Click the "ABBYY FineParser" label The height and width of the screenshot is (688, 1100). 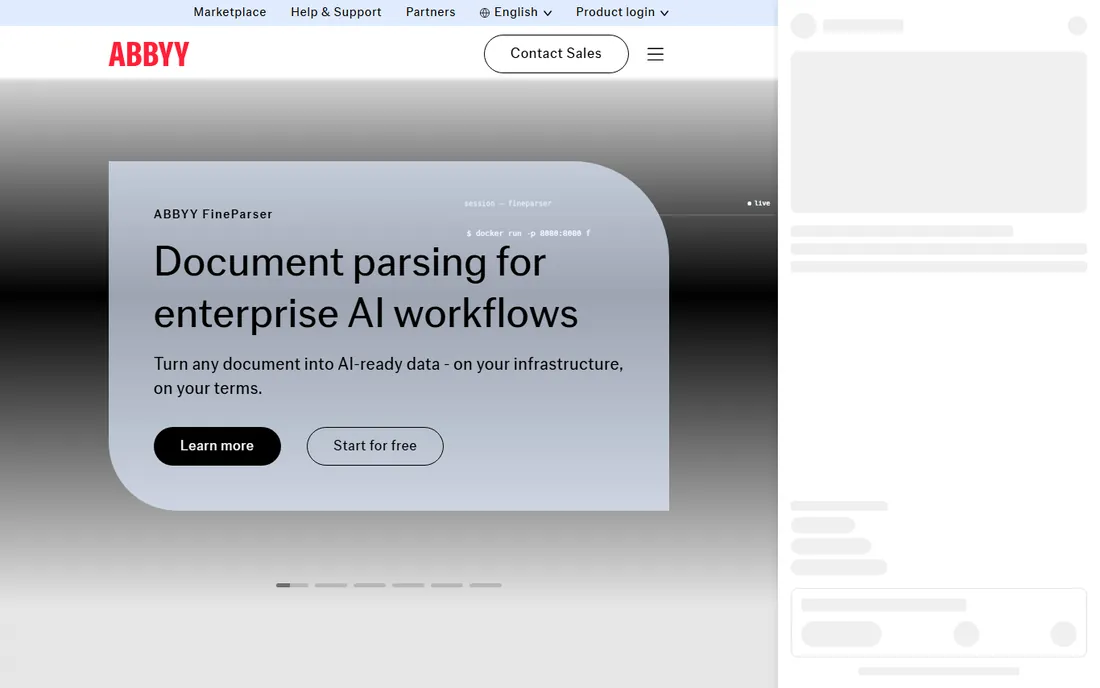[213, 215]
